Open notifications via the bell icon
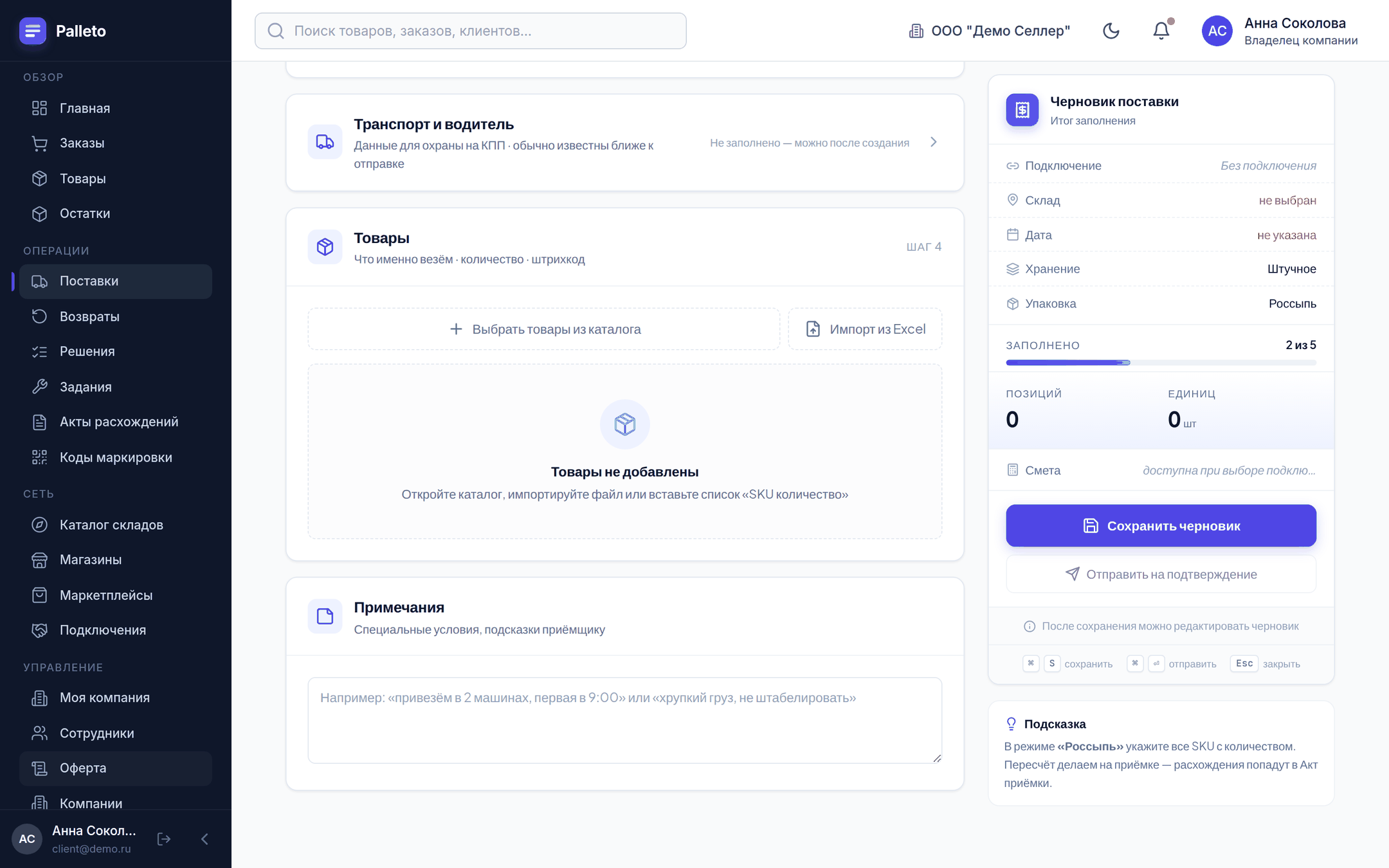This screenshot has width=1389, height=868. [x=1161, y=31]
